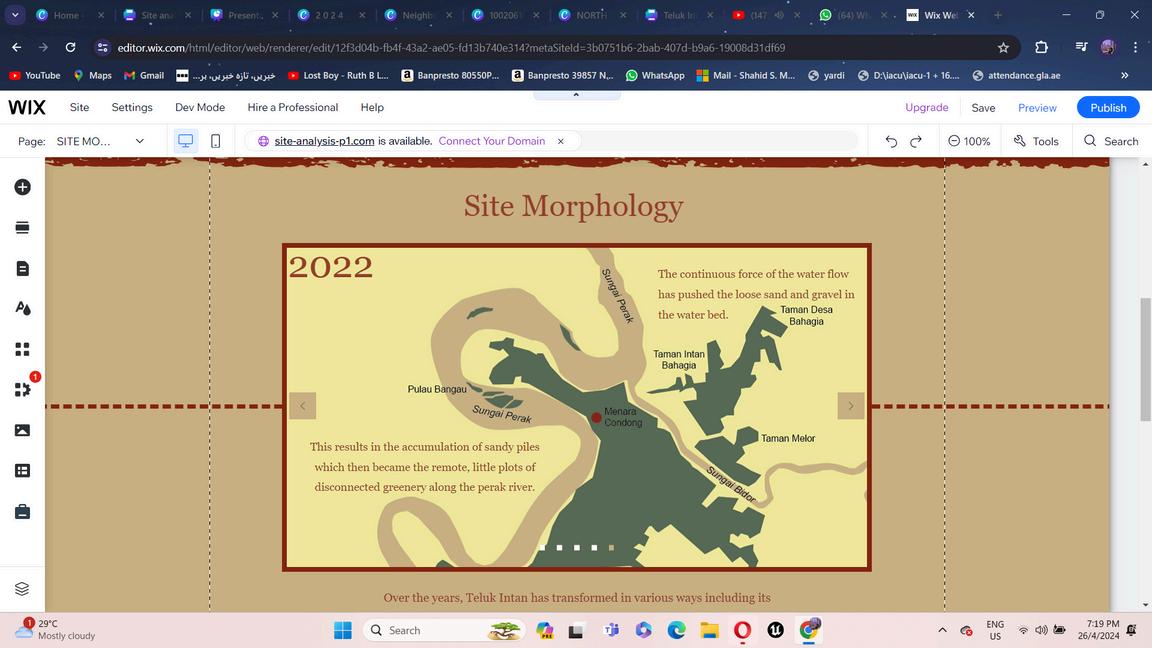Image resolution: width=1152 pixels, height=648 pixels.
Task: Go to previous slide in slideshow
Action: 303,406
